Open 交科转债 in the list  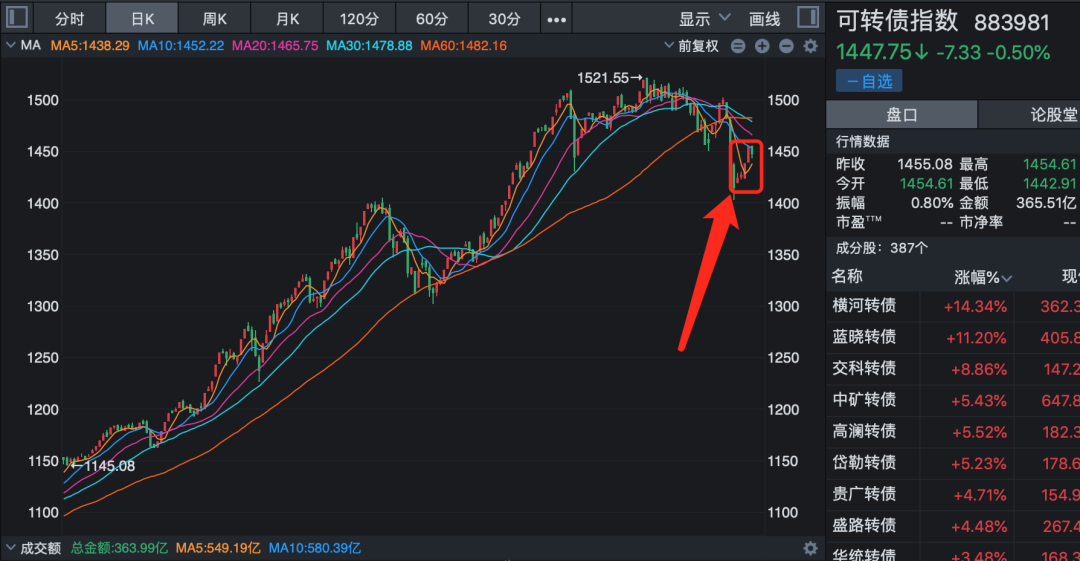pos(864,369)
